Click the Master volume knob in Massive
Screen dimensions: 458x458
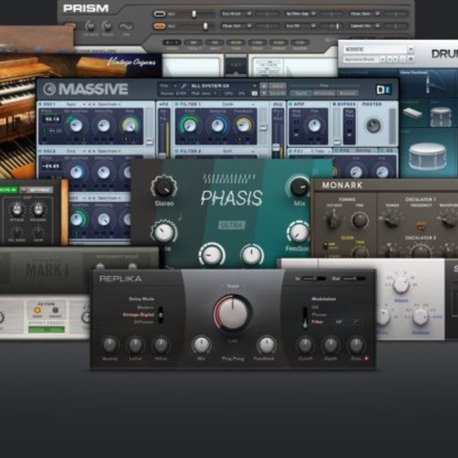[x=373, y=126]
